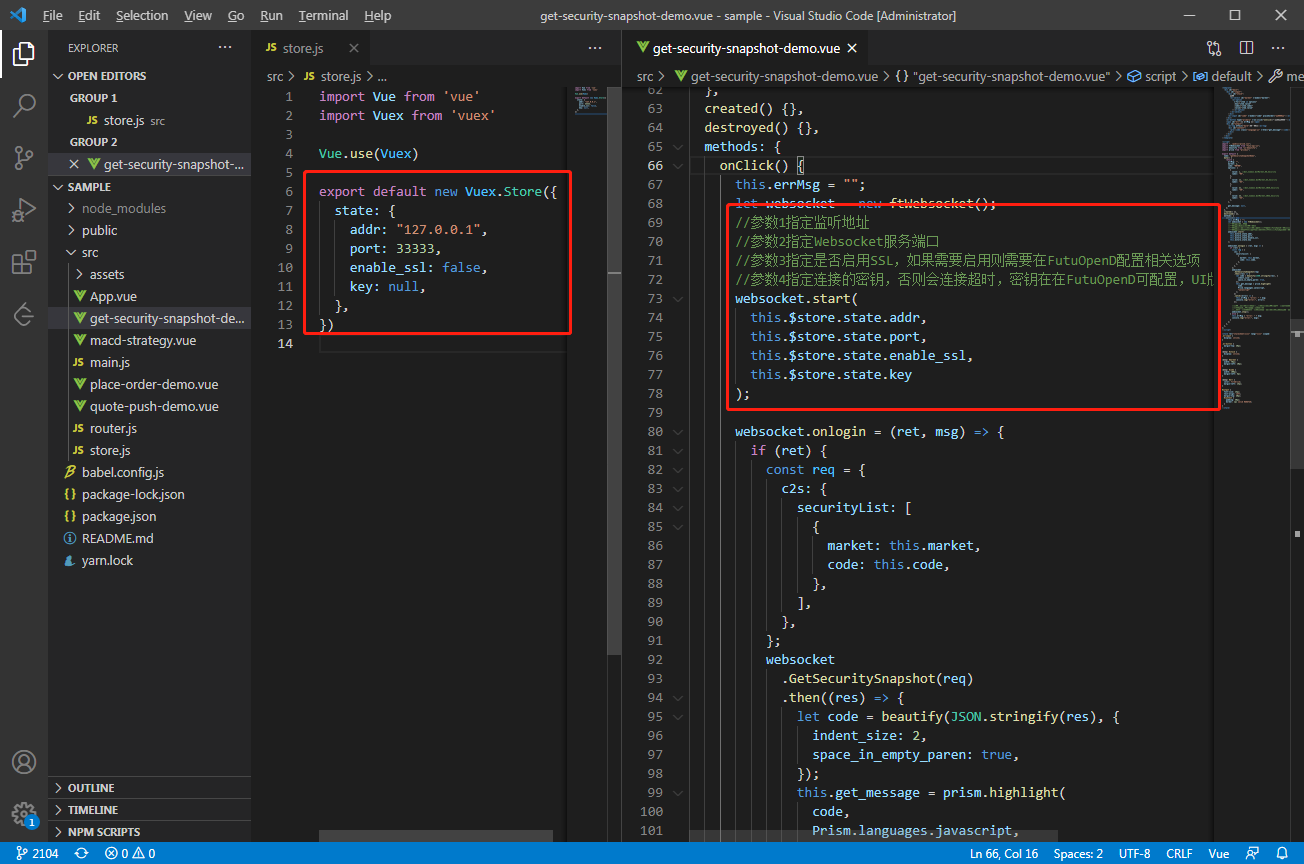1304x864 pixels.
Task: Open the Search view in activity bar
Action: 24,105
